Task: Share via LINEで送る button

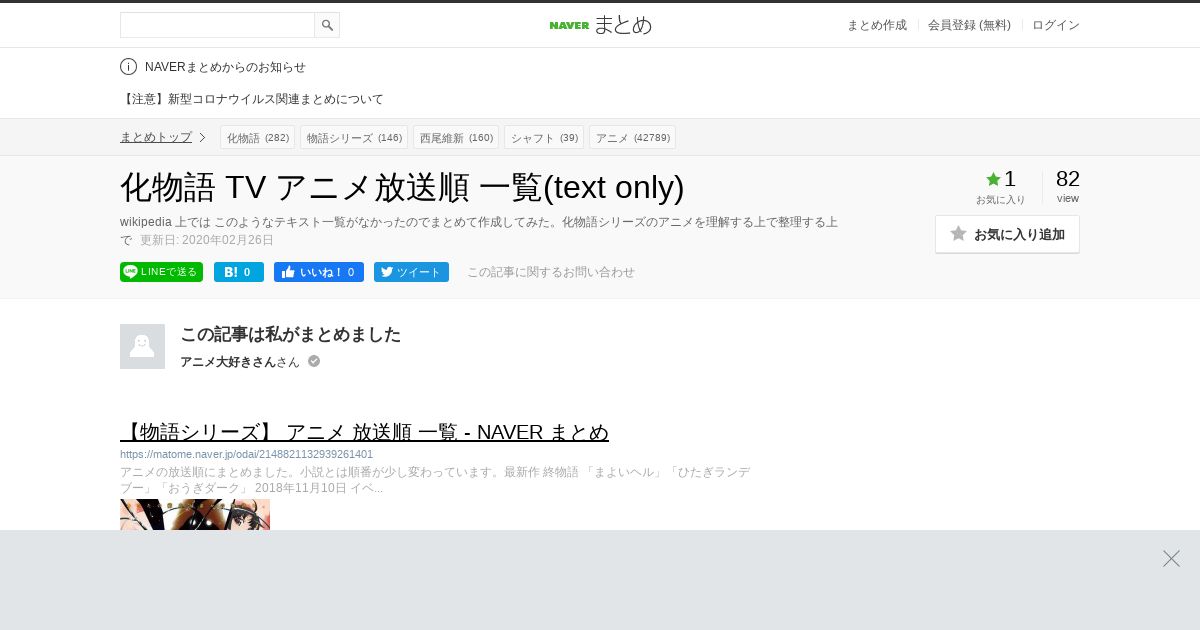Action: point(161,272)
